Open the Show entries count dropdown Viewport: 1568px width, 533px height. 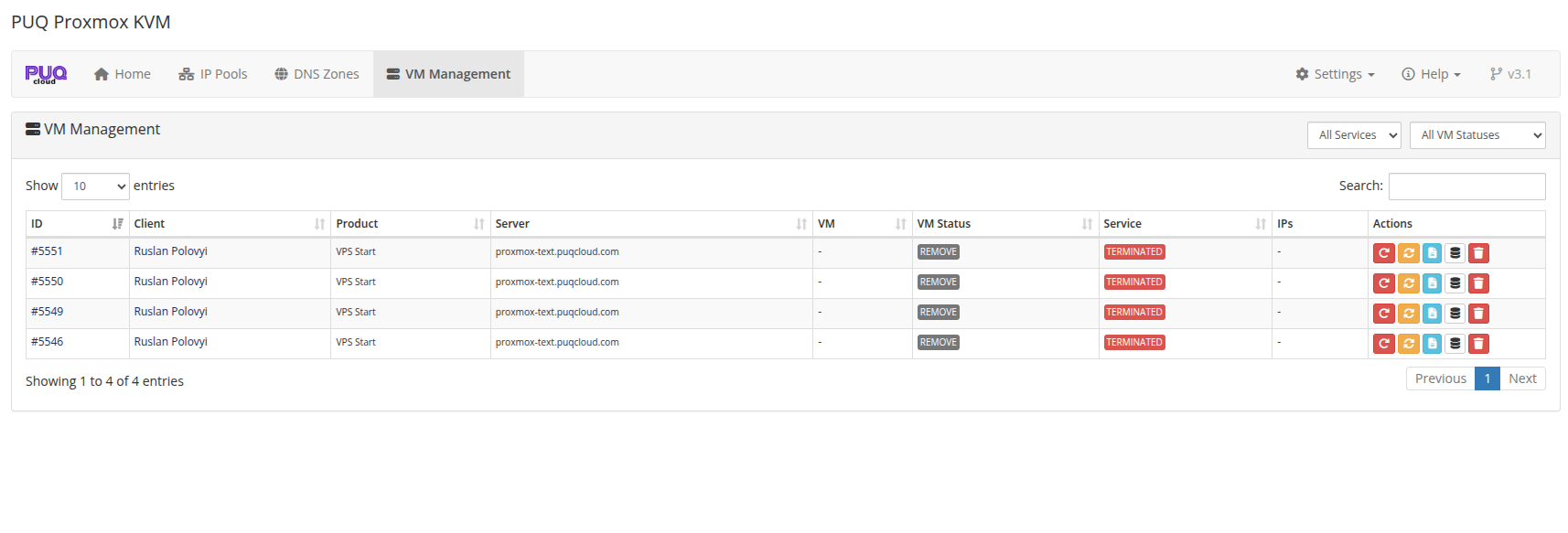click(x=94, y=186)
